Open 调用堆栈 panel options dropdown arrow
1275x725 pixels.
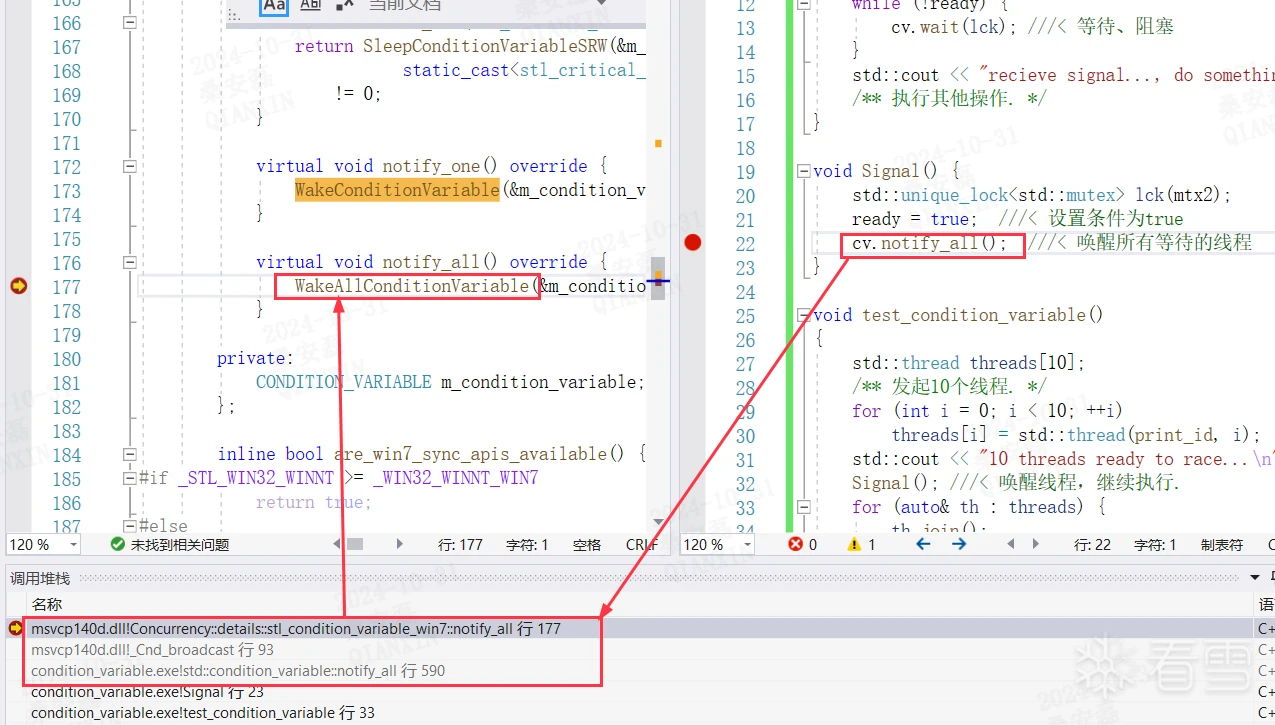[1256, 577]
